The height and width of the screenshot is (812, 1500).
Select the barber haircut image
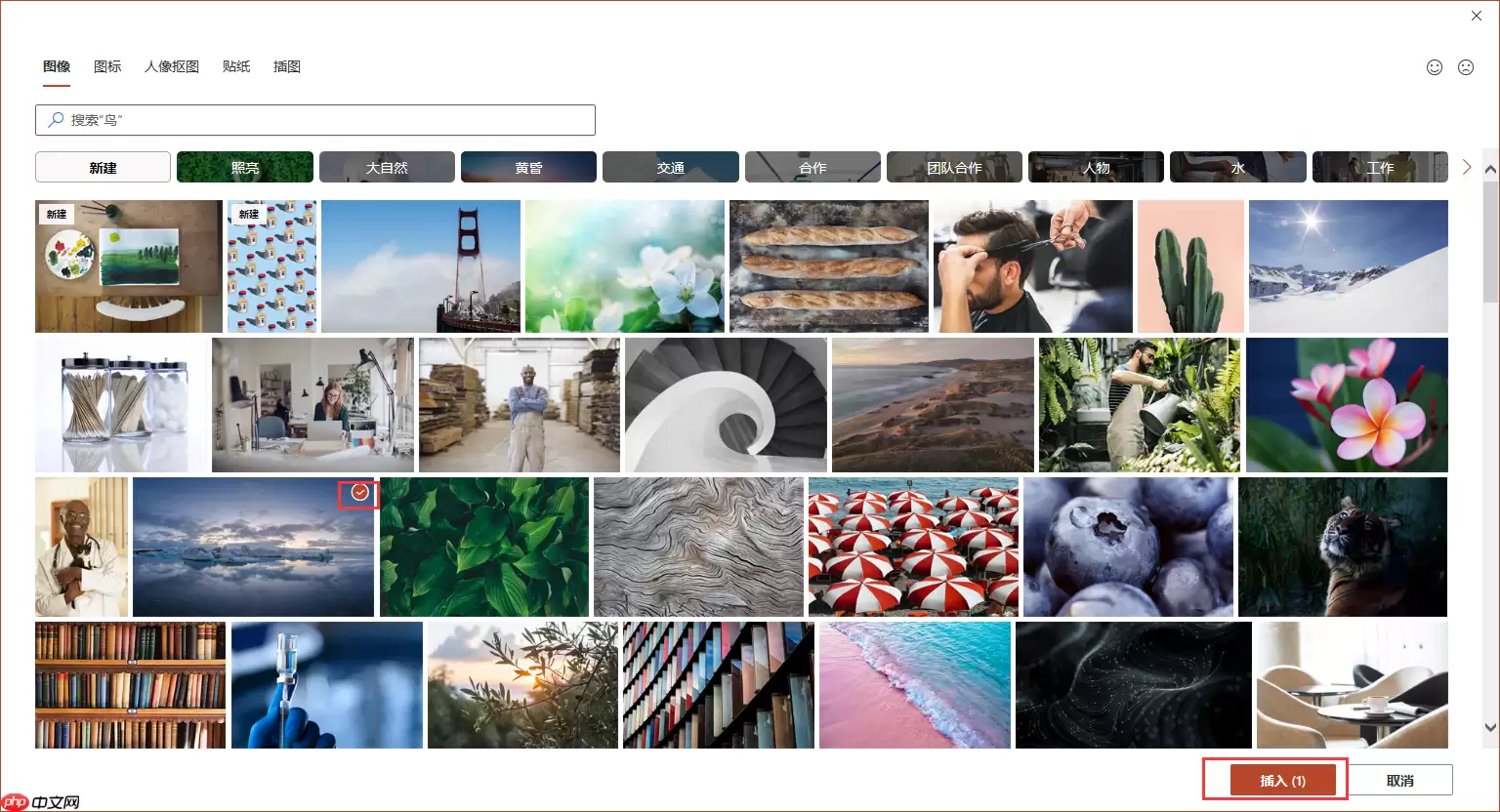(1033, 266)
